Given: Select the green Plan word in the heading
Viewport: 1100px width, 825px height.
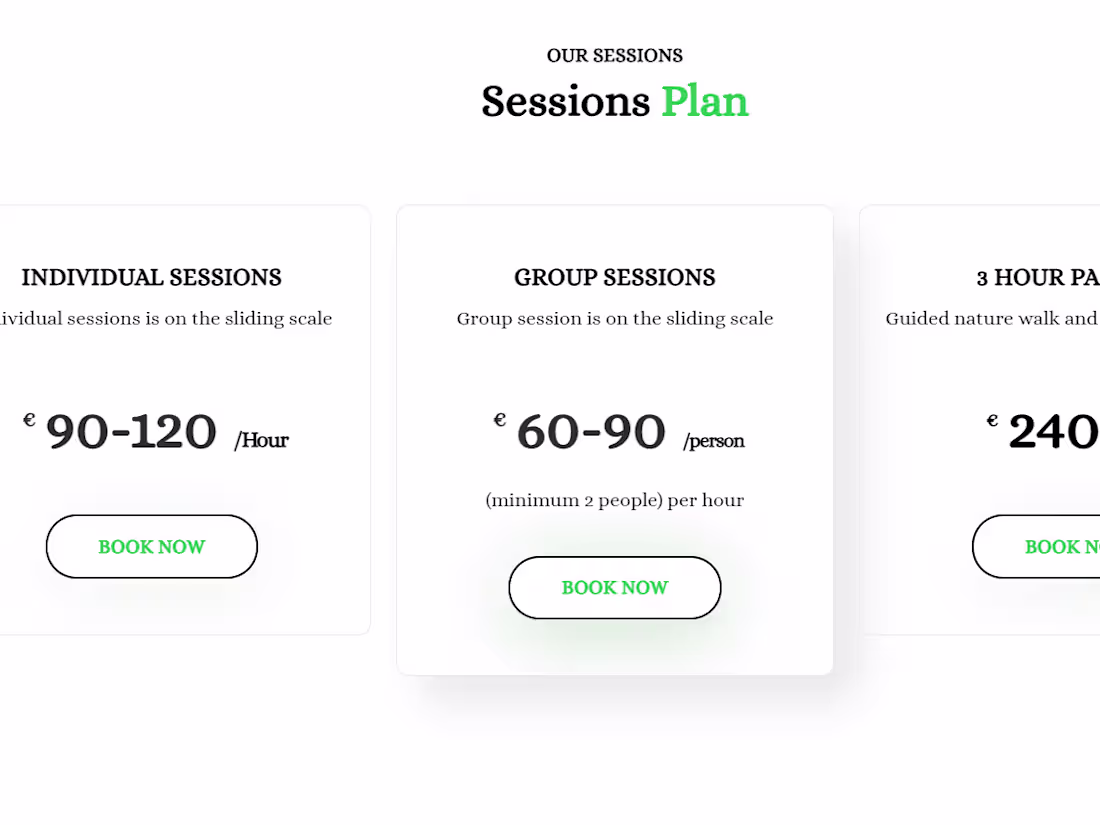Looking at the screenshot, I should coord(705,101).
